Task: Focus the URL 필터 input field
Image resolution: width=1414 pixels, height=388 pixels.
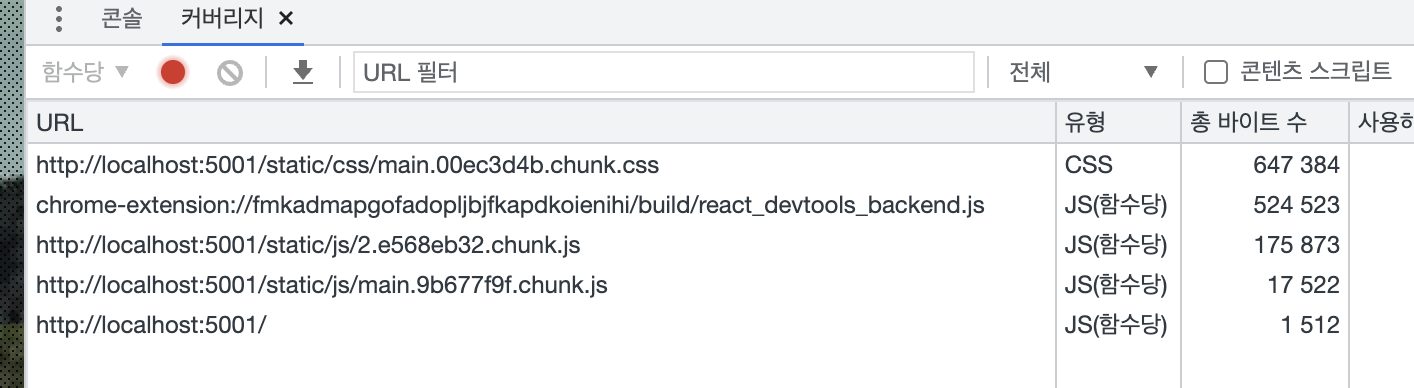Action: [663, 72]
